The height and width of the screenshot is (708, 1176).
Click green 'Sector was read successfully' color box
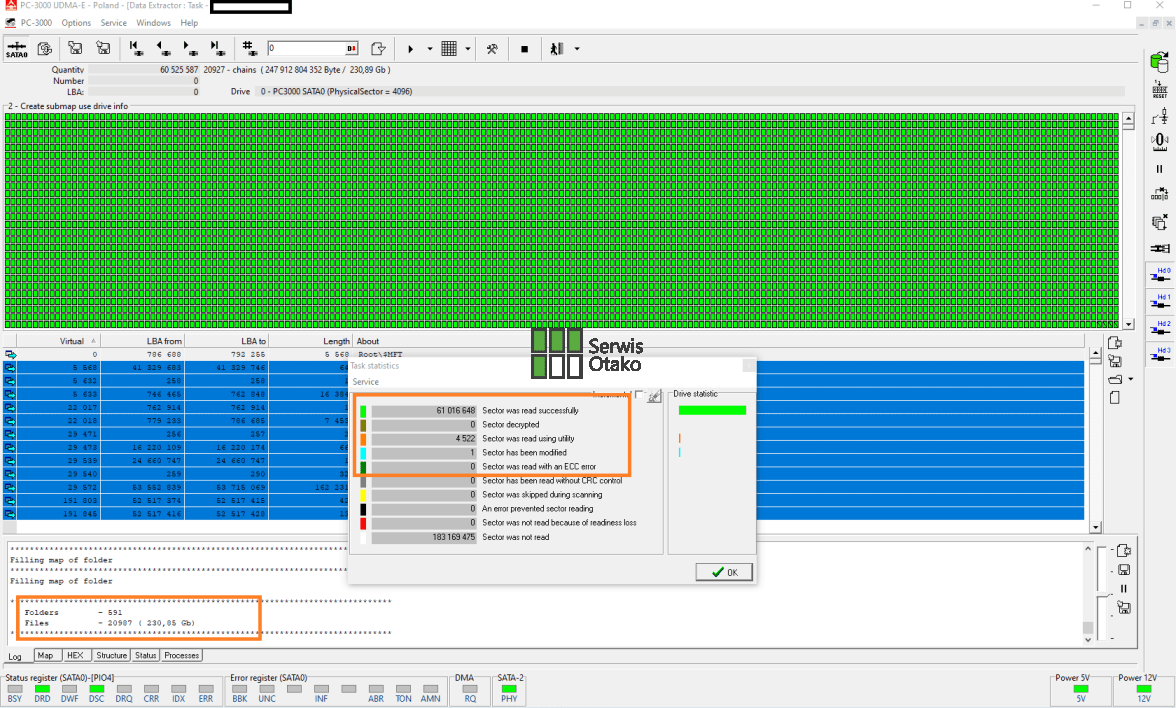(363, 411)
